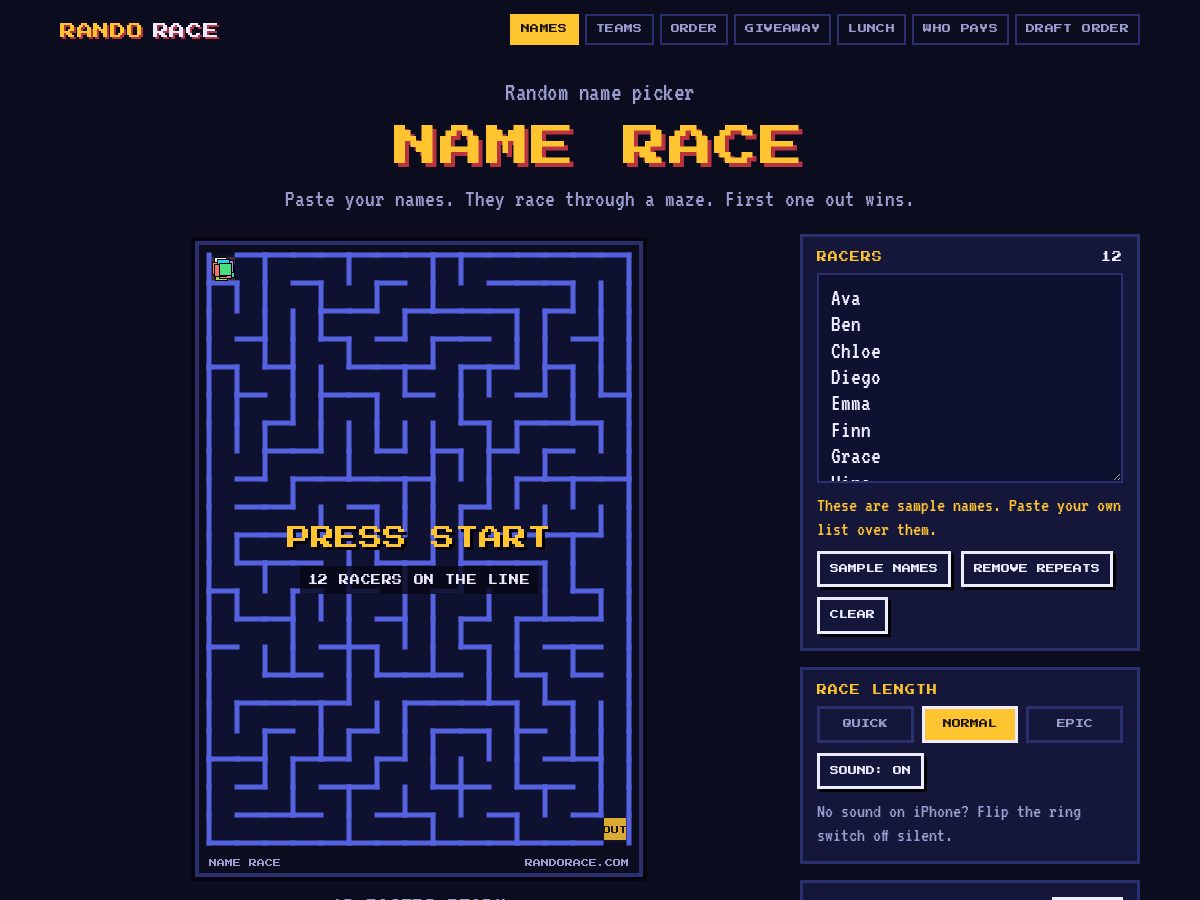Click the name Grace in racers list
Screen dimensions: 1200x900
(855, 457)
